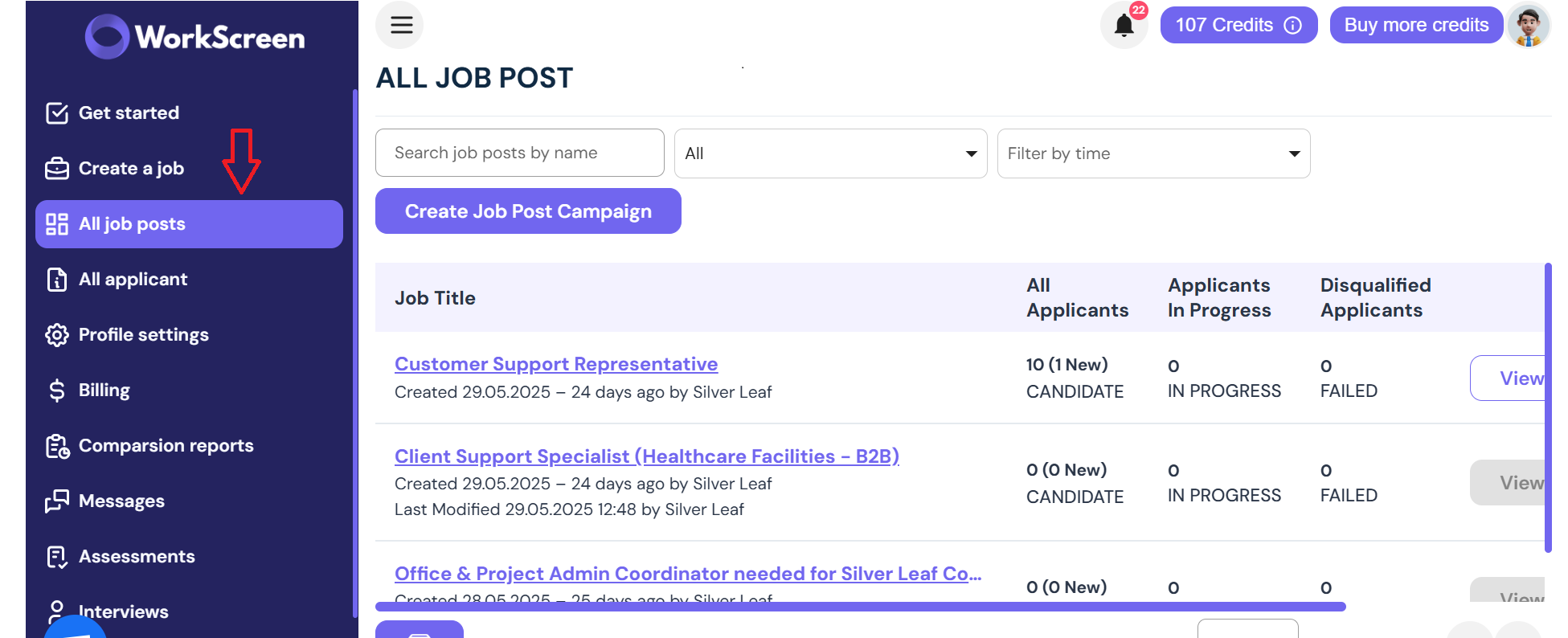The width and height of the screenshot is (1568, 638).
Task: Click the Get started checklist icon
Action: pyautogui.click(x=57, y=113)
